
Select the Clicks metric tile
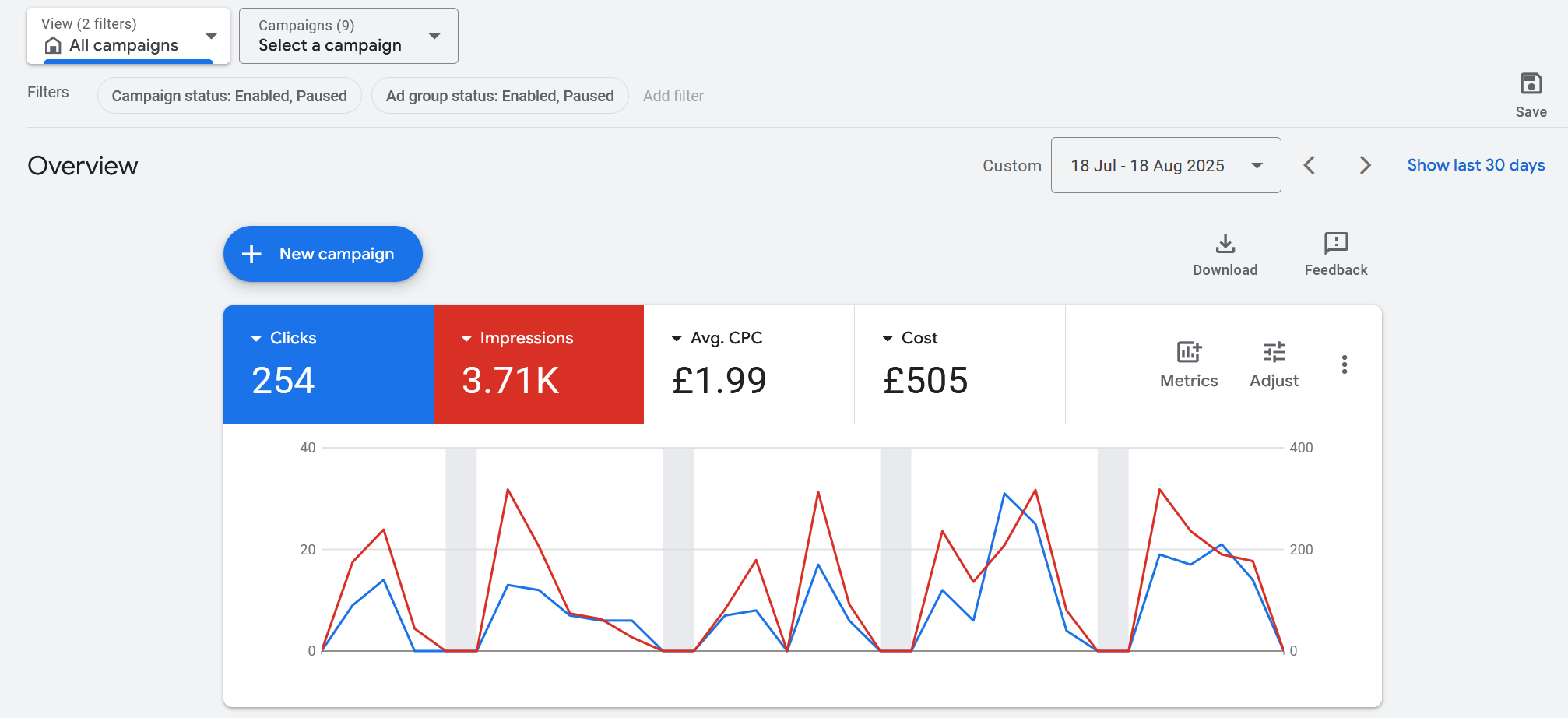[328, 364]
